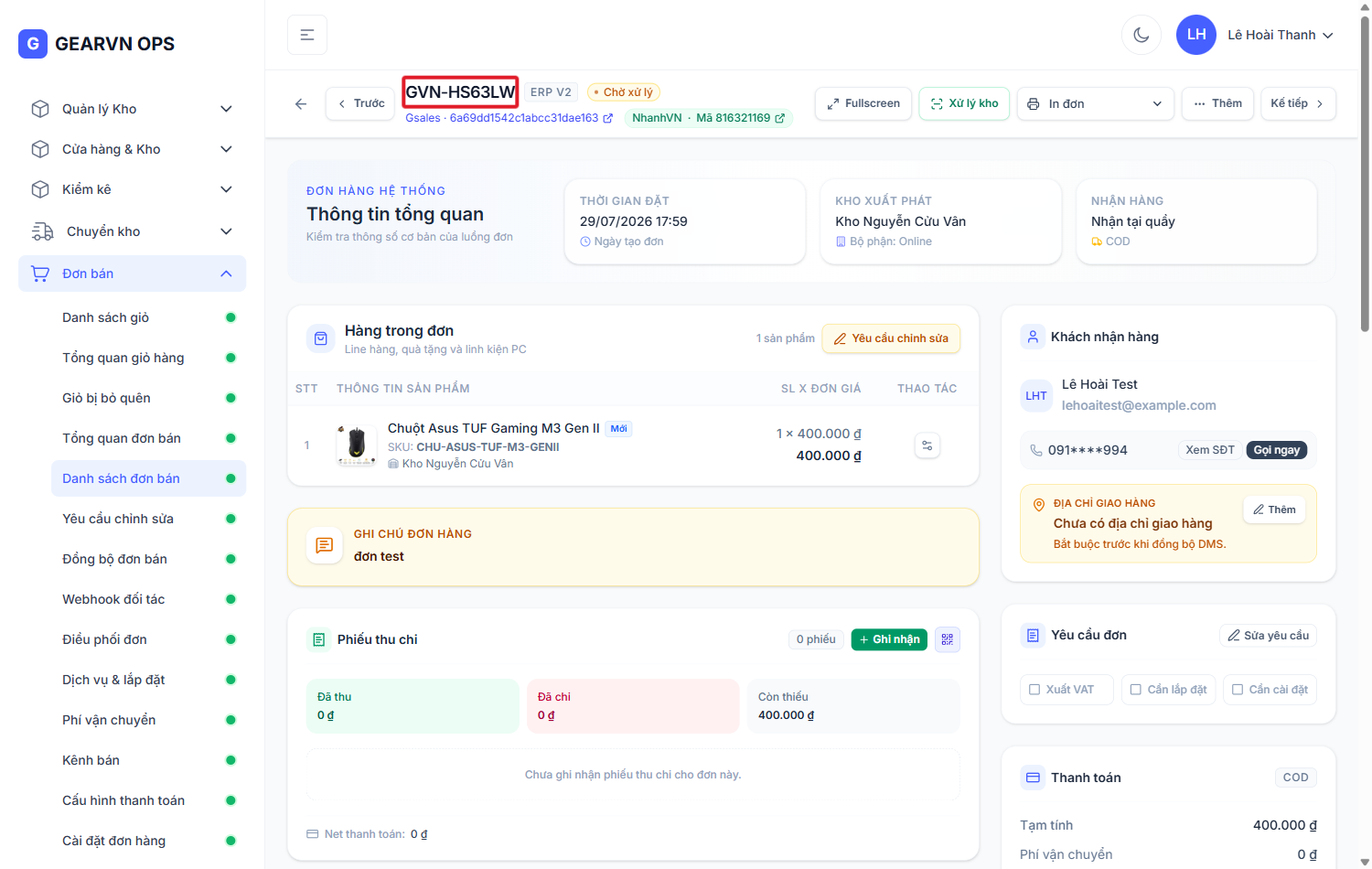Open the In đơn dropdown
This screenshot has height=869, width=1372.
click(x=1095, y=104)
